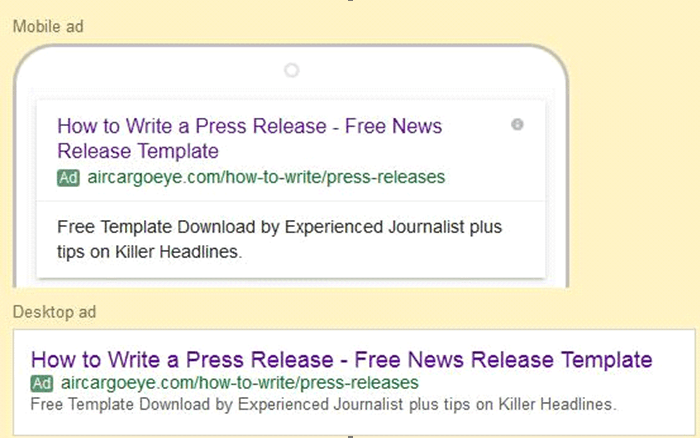Open the mobile ad aircargoeye.com URL
Viewport: 700px width, 438px height.
(266, 177)
